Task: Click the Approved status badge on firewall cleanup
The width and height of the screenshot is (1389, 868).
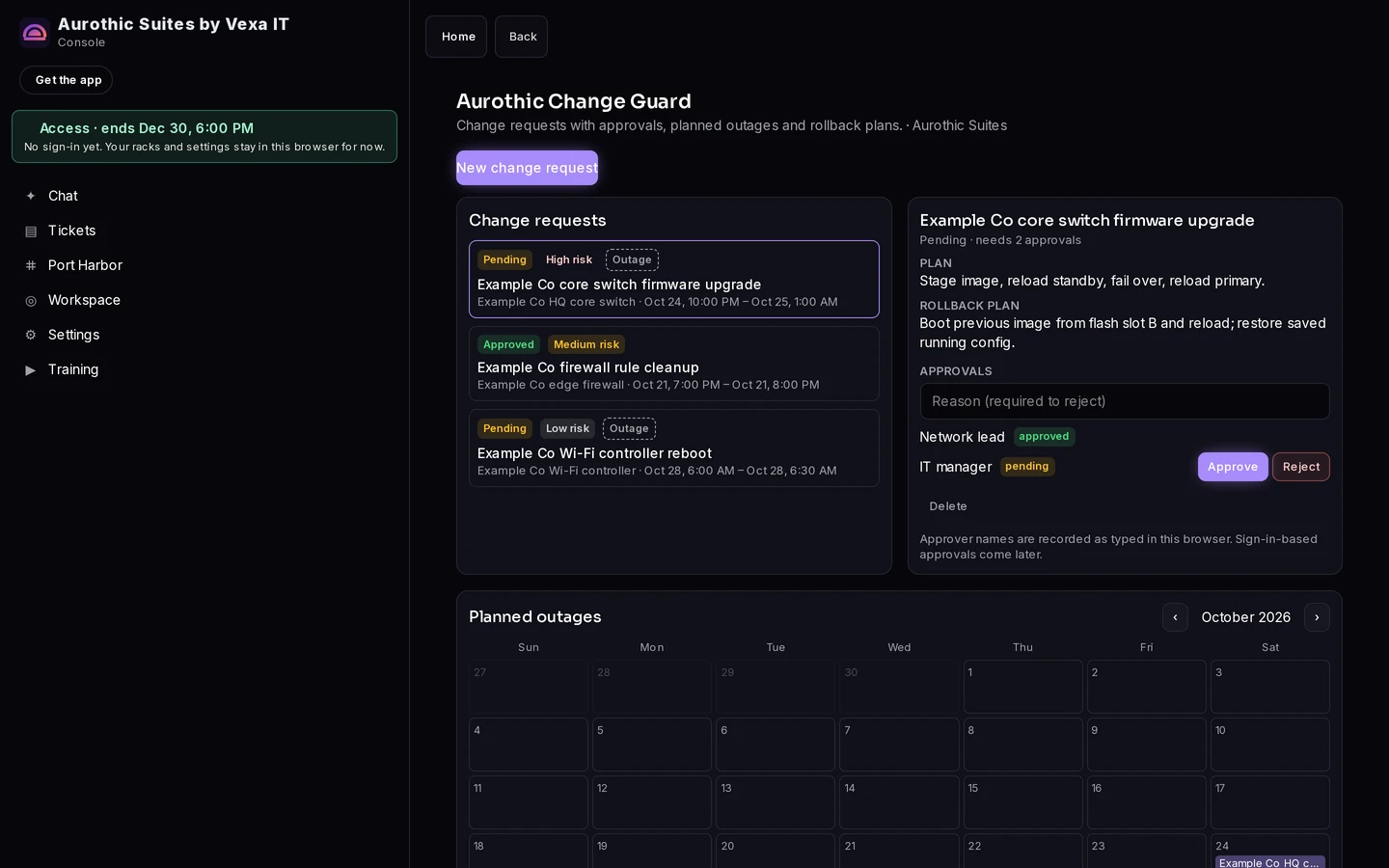Action: tap(508, 344)
